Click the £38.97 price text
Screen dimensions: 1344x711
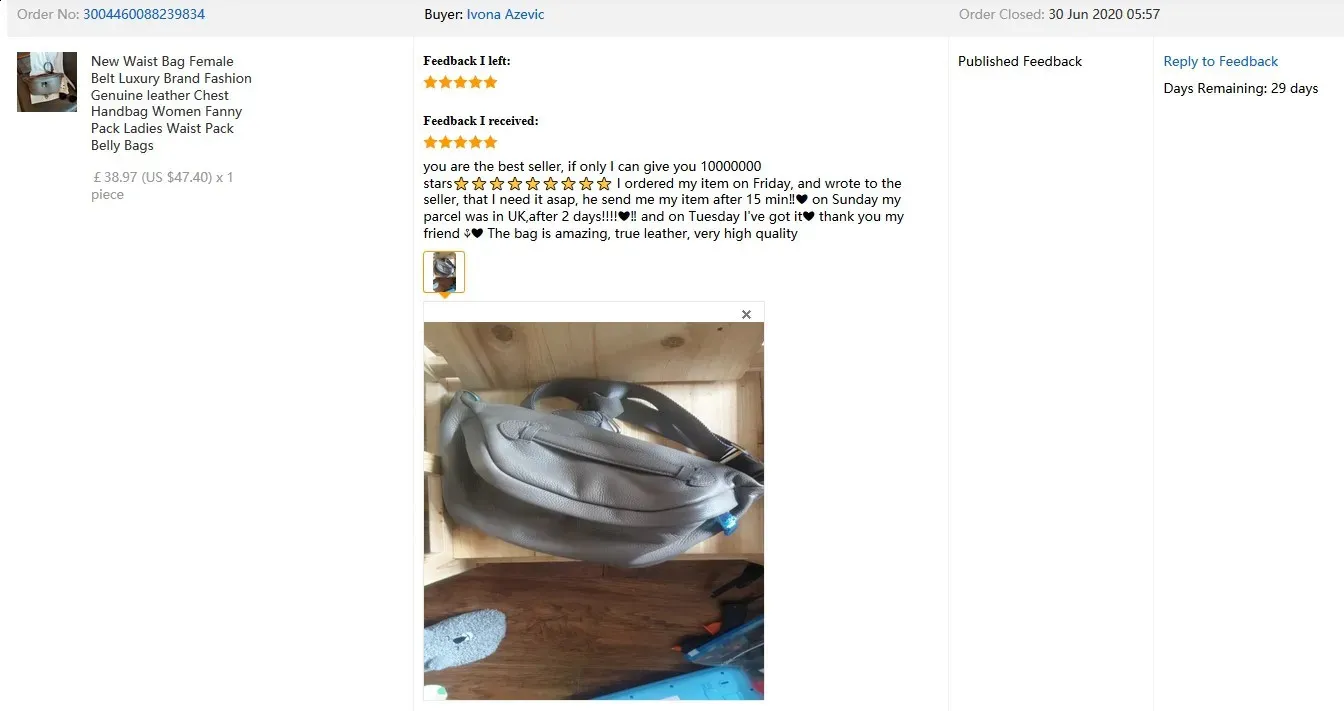pyautogui.click(x=114, y=177)
